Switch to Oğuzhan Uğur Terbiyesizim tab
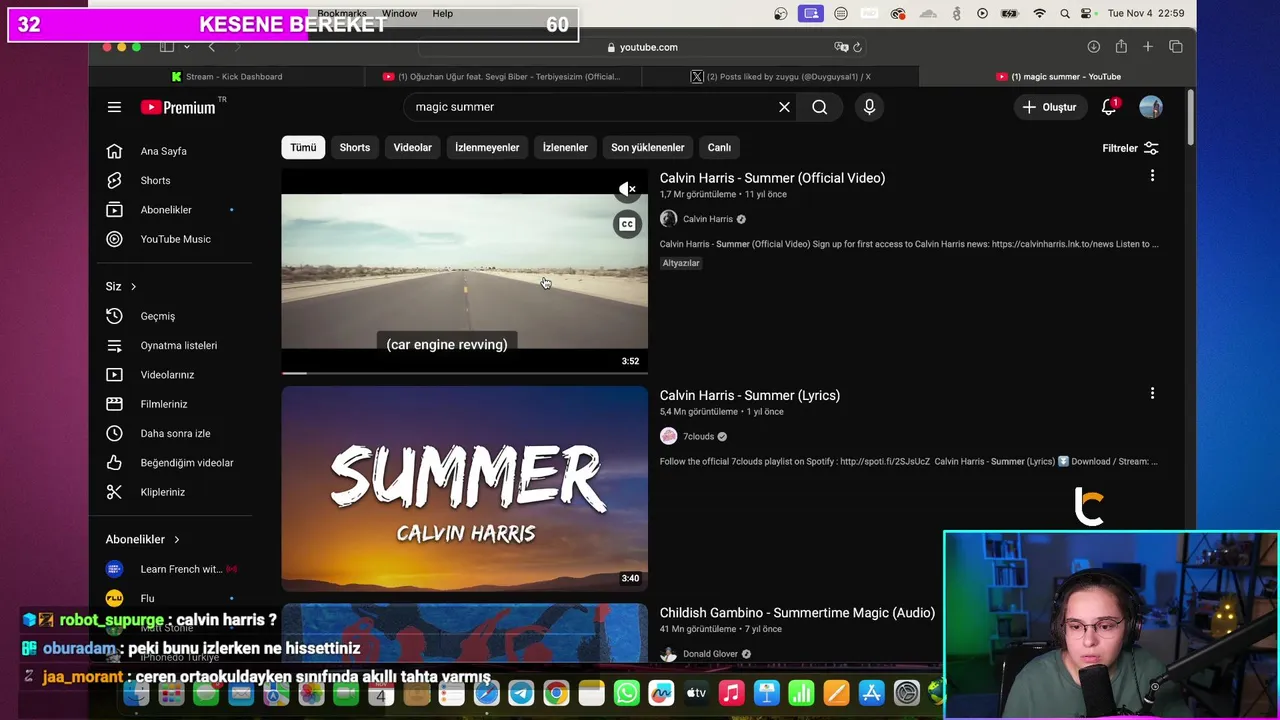The height and width of the screenshot is (720, 1280). [502, 77]
